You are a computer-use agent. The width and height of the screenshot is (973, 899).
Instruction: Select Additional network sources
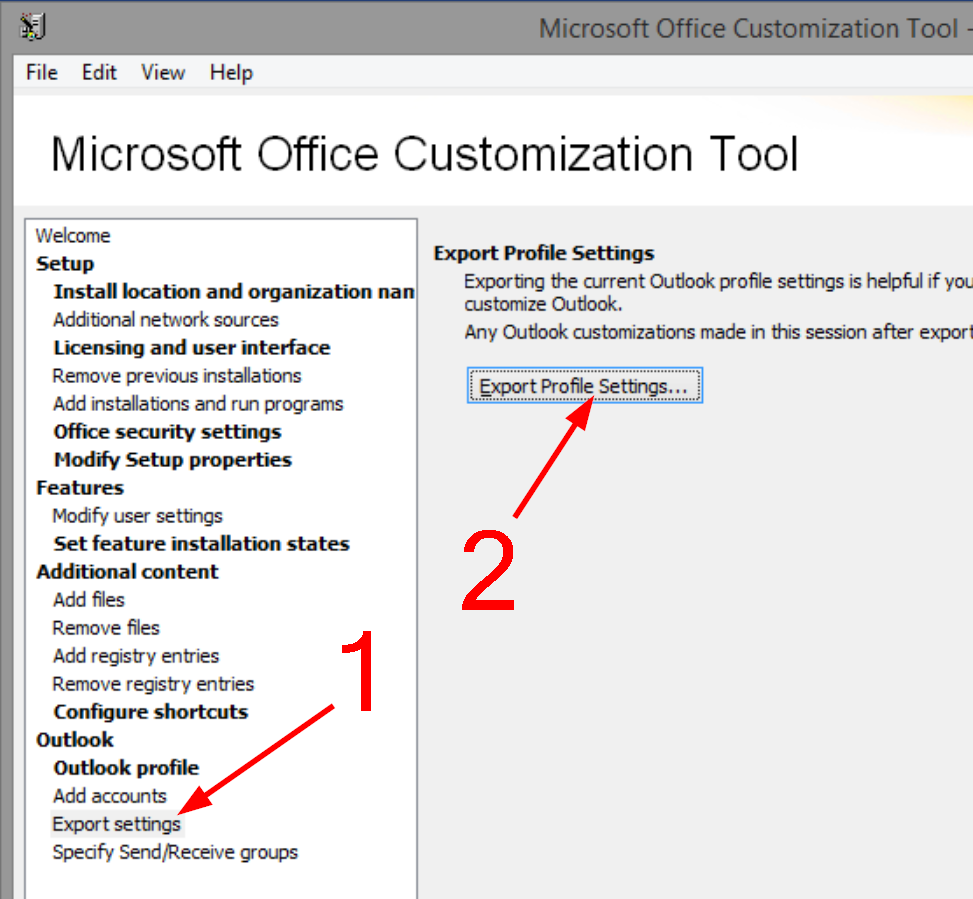pyautogui.click(x=165, y=320)
